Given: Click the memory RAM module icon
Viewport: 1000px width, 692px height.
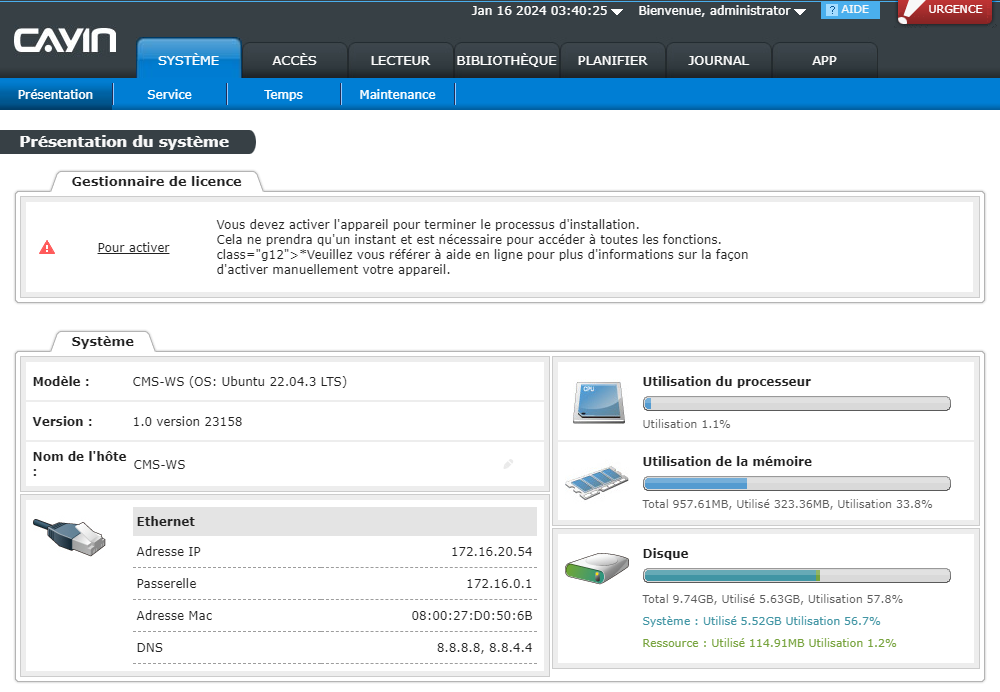Looking at the screenshot, I should point(596,482).
